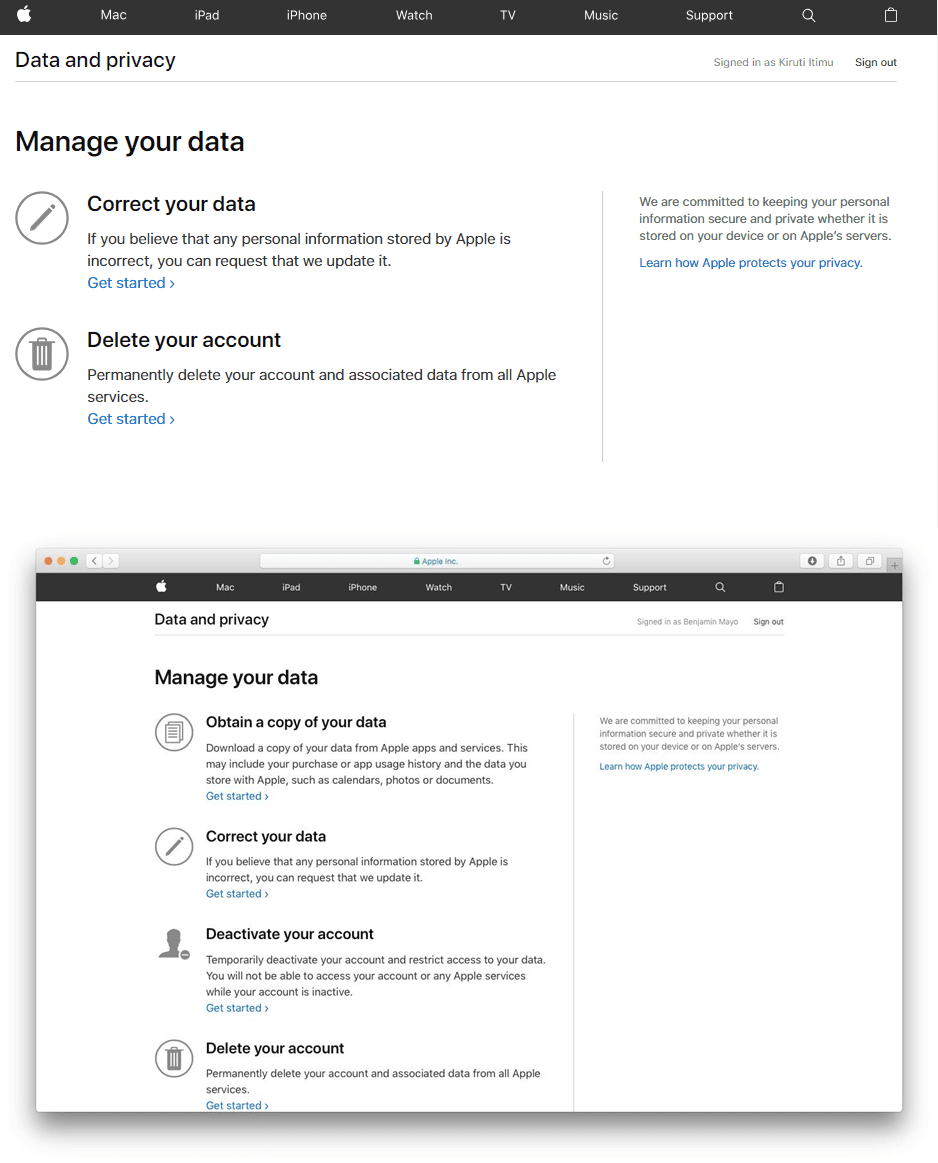938x1163 pixels.
Task: Click the Safari downloads icon in the window toolbar
Action: [812, 561]
